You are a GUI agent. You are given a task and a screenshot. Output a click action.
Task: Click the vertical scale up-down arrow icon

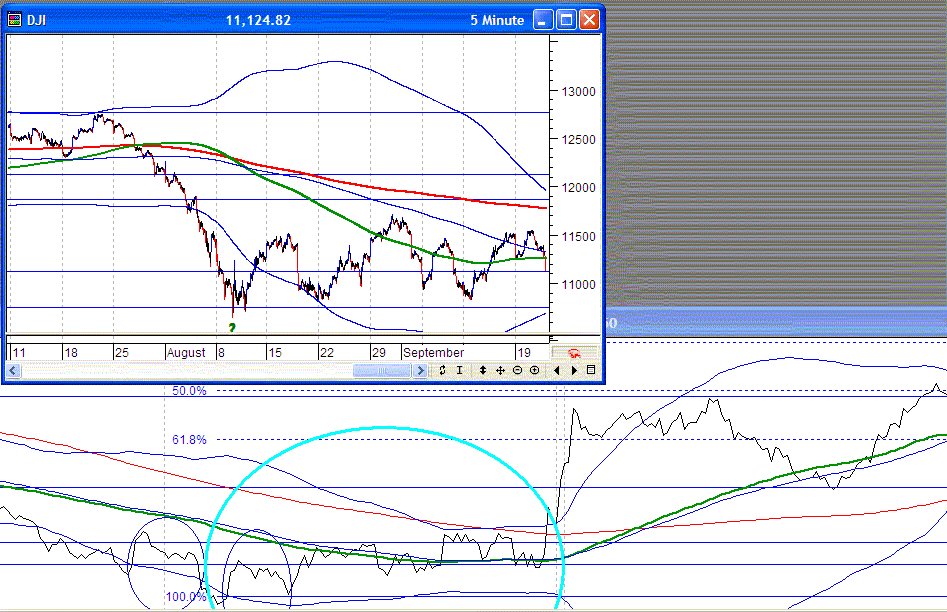point(483,370)
